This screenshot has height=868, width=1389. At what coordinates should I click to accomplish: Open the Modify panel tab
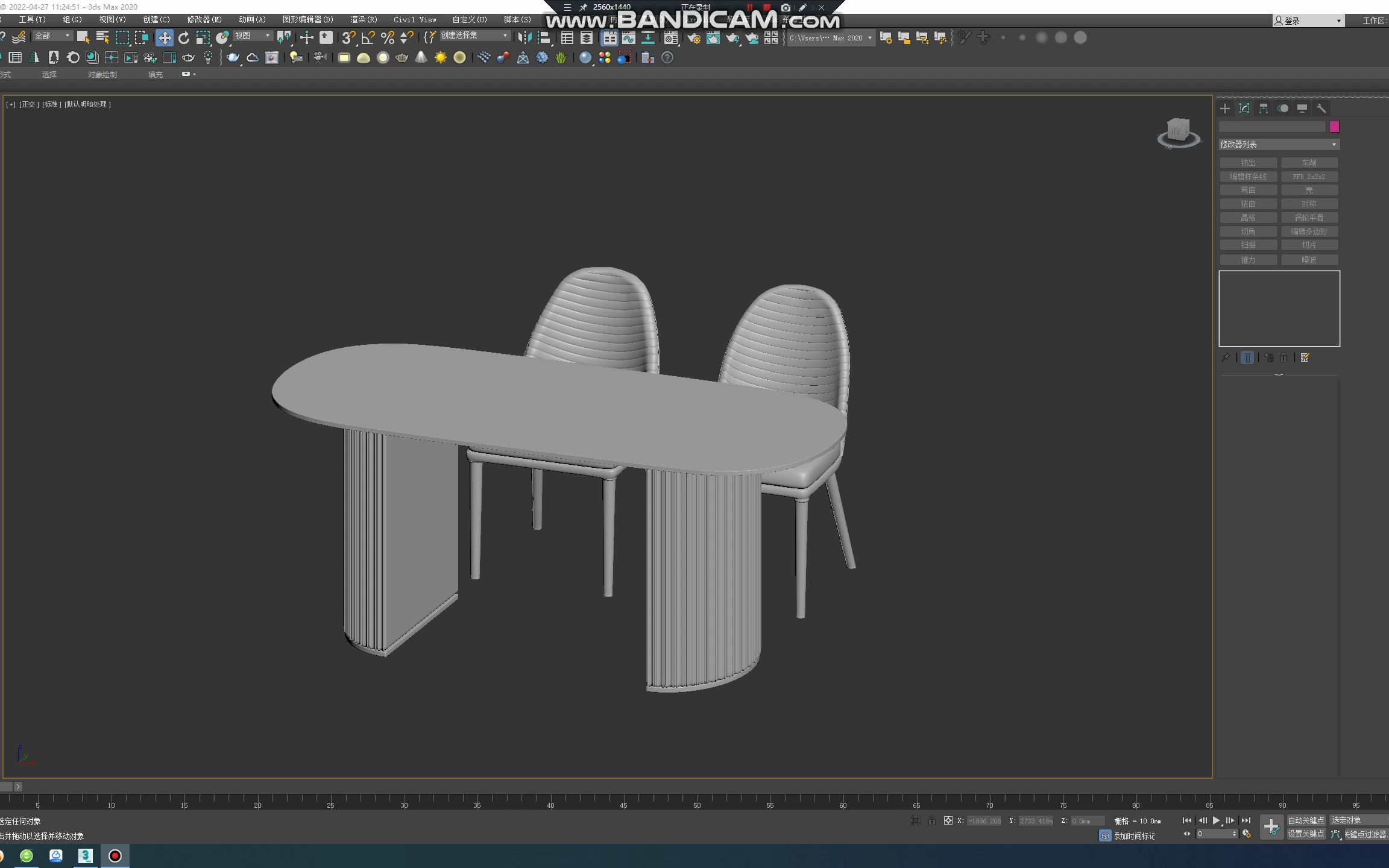click(1244, 108)
